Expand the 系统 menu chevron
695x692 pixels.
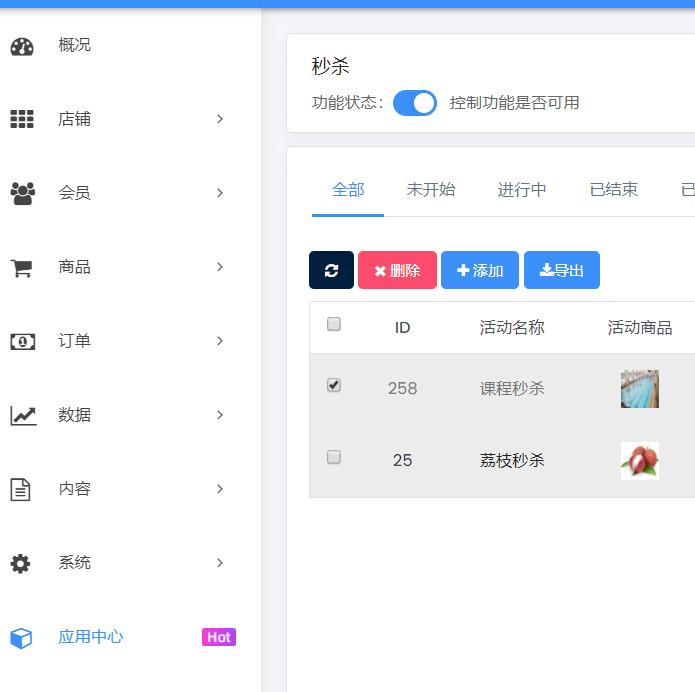tap(220, 563)
